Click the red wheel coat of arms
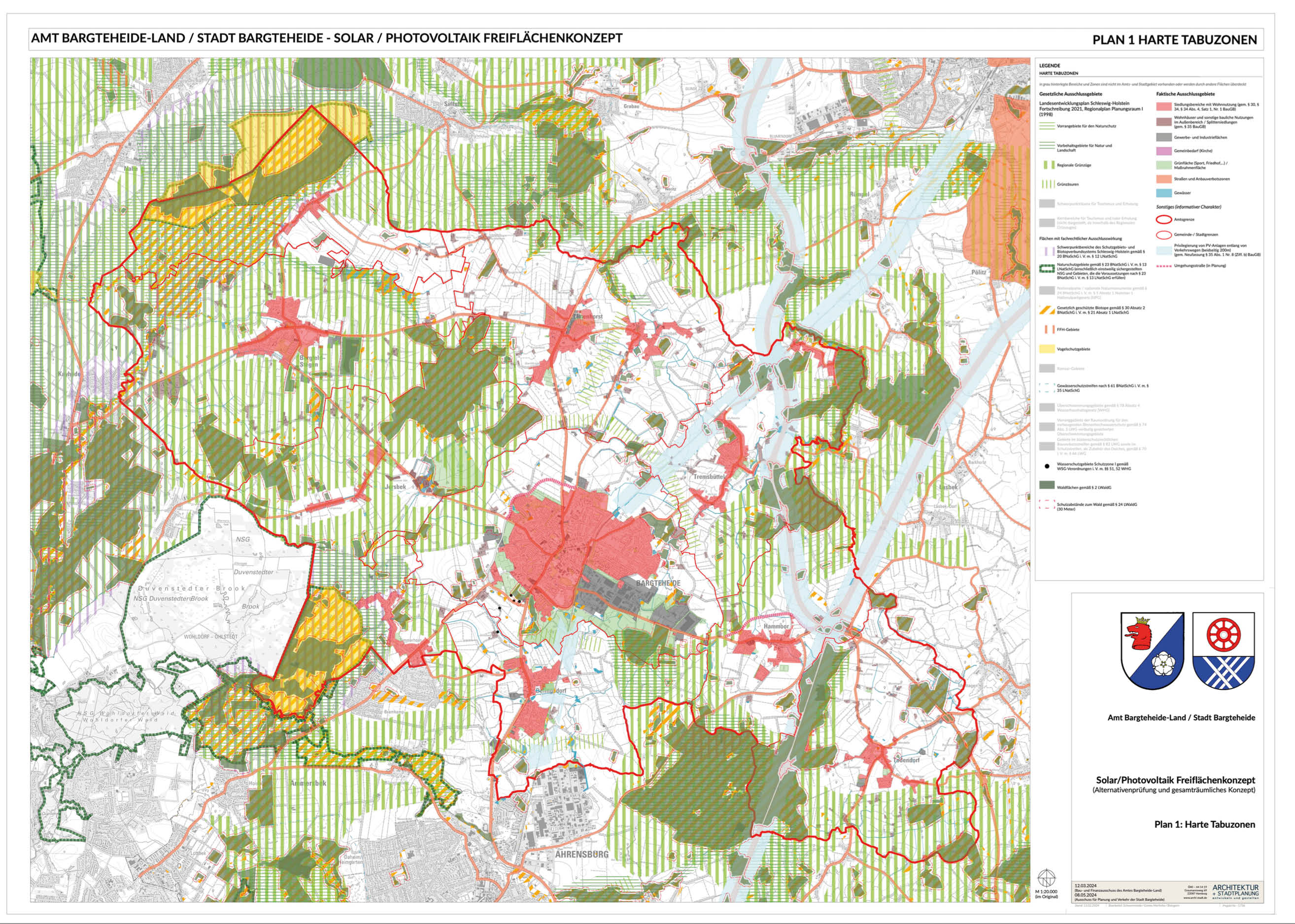Screen dimensions: 1295x924 (1224, 650)
